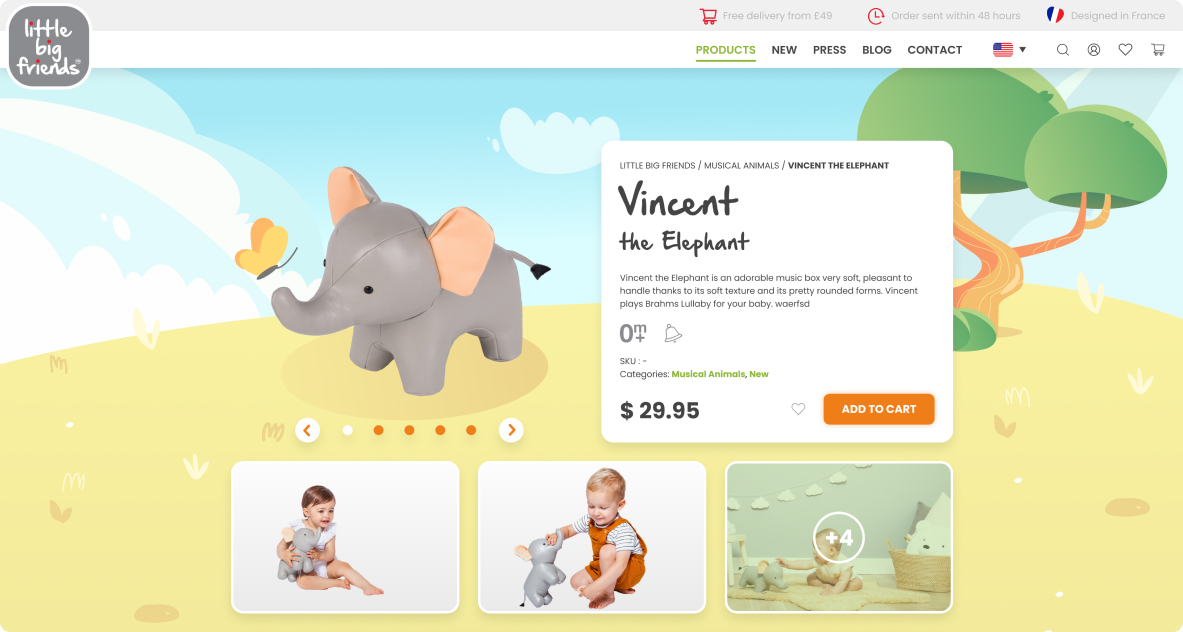This screenshot has height=632, width=1183.
Task: Click the ADD TO CART button
Action: [879, 409]
